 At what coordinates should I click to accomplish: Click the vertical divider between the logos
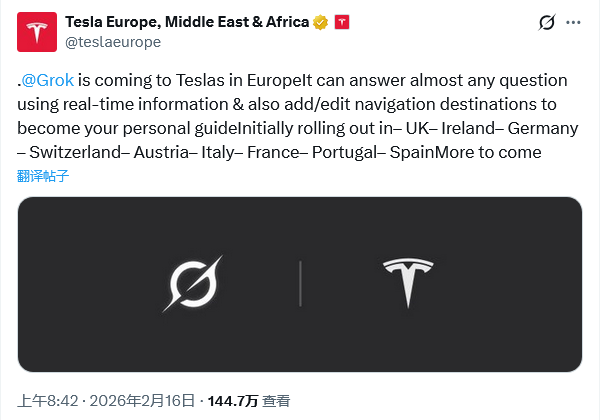coord(300,283)
